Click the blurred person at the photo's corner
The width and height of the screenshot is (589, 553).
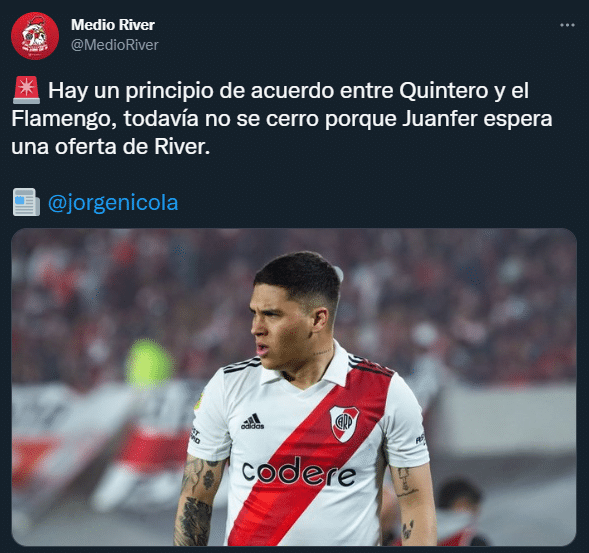(x=456, y=513)
